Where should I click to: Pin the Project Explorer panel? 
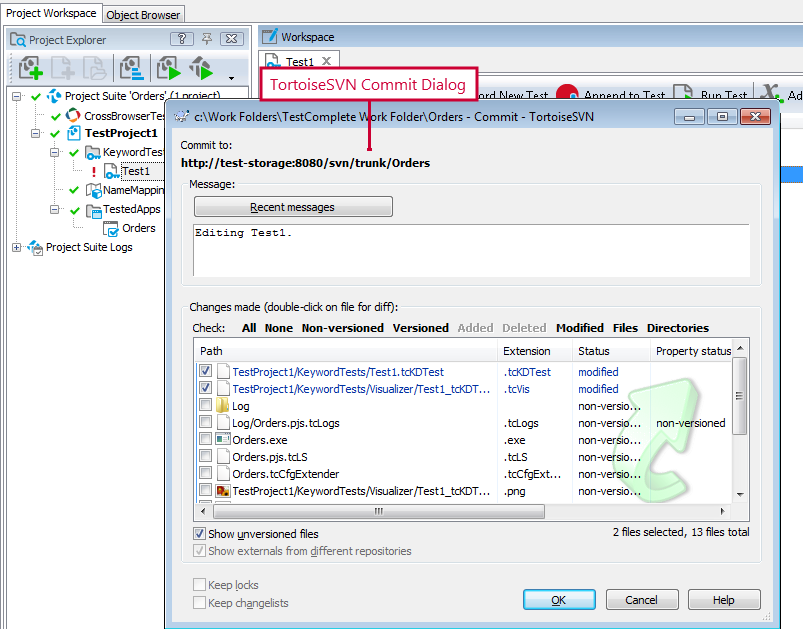coord(207,39)
